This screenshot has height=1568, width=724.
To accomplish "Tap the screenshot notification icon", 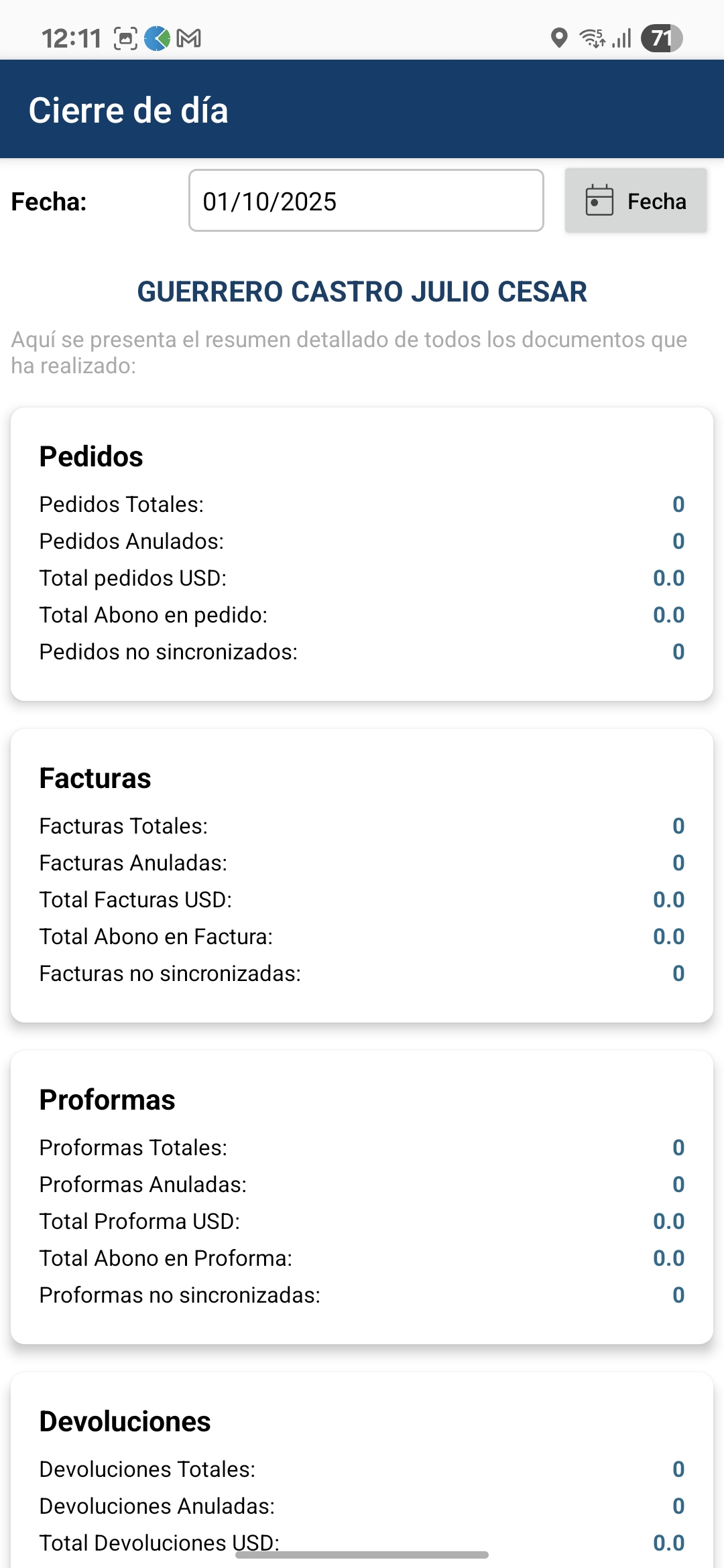I will click(x=125, y=38).
